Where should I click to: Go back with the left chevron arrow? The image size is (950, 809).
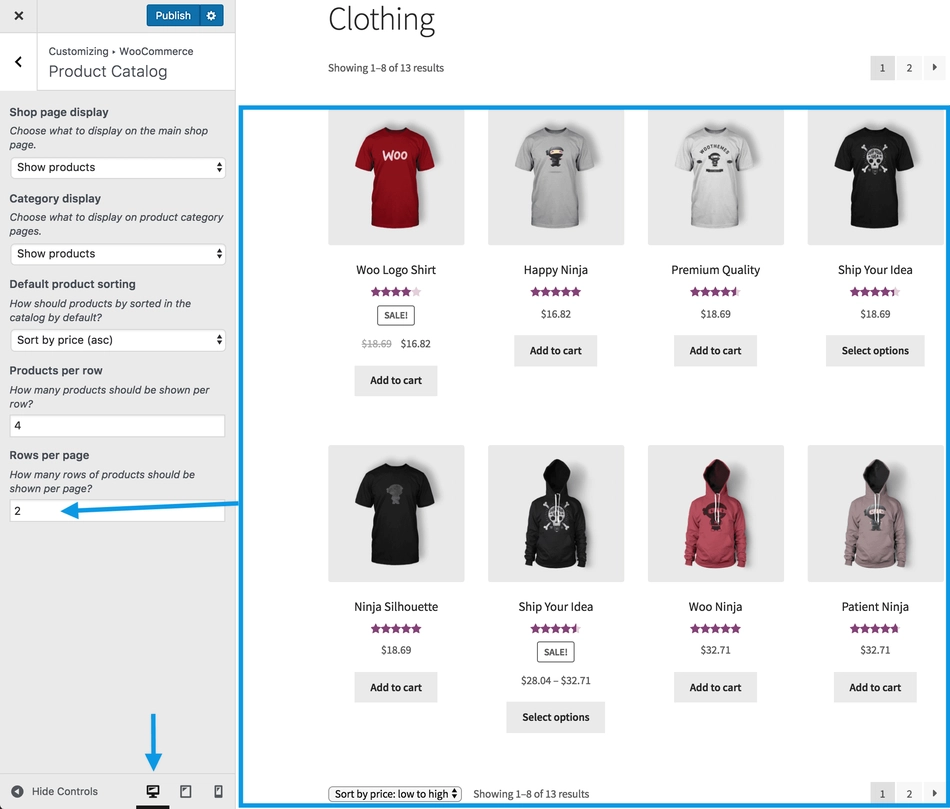[x=19, y=62]
